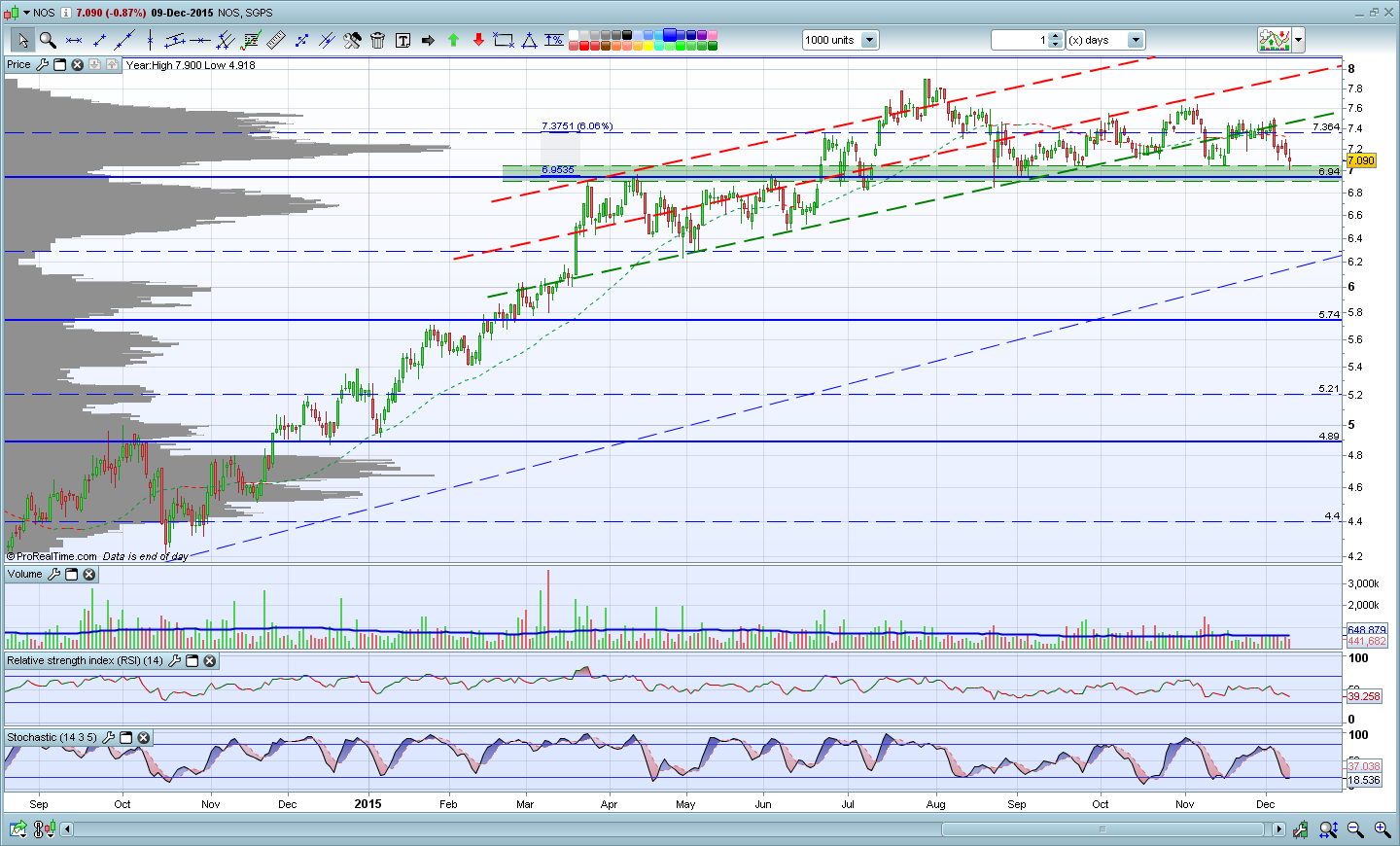Click the trash can delete-objects icon
Screen dimensions: 1400x846
377,40
